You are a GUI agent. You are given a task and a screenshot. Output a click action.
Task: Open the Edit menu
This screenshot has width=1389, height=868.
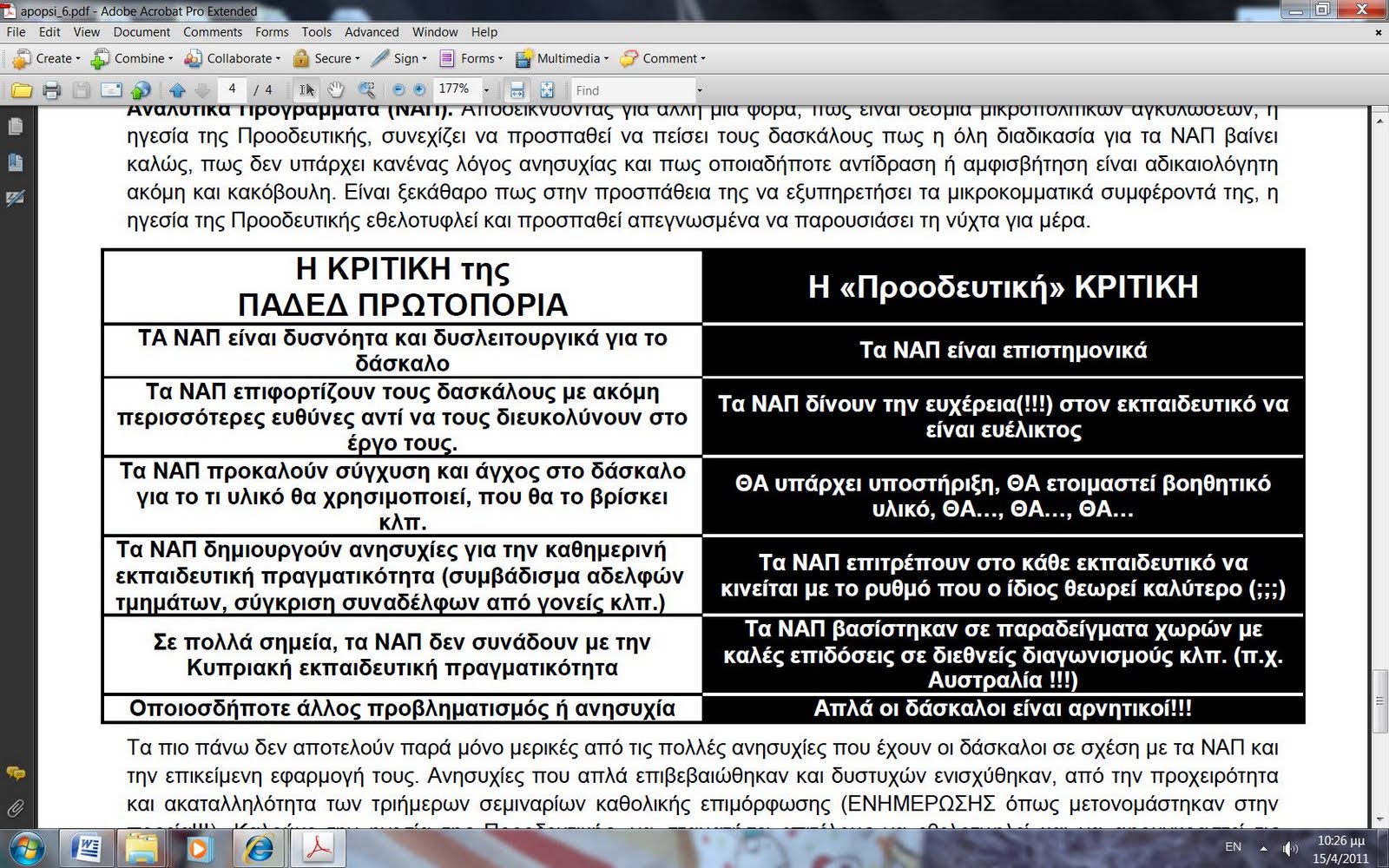pos(49,32)
